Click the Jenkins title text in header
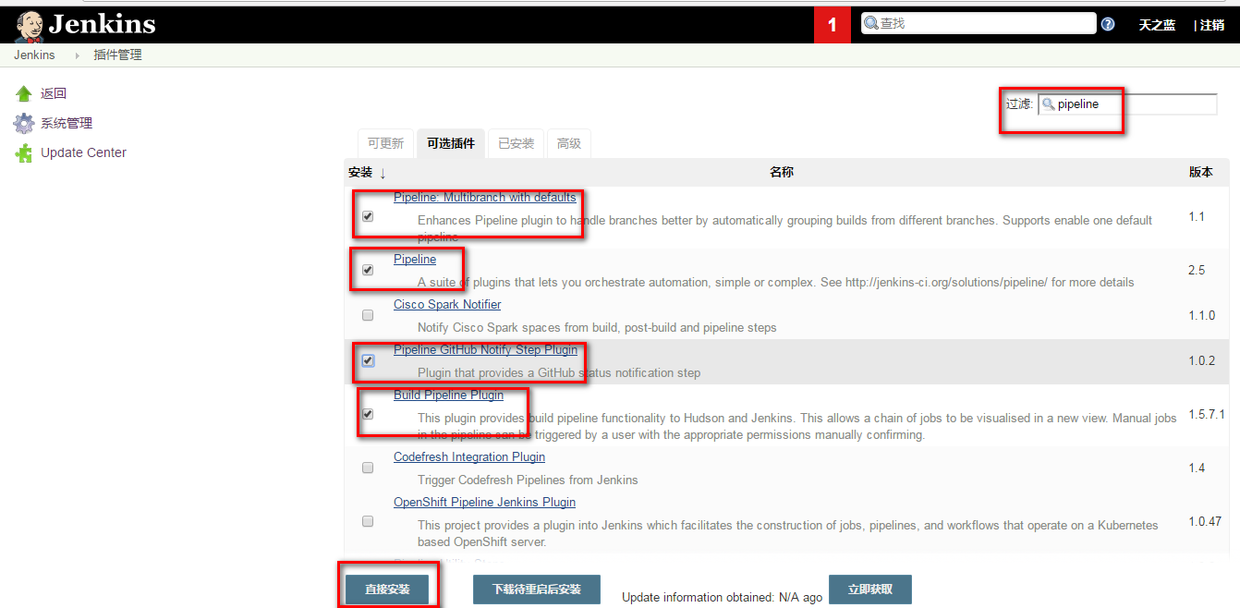This screenshot has height=608, width=1240. [102, 24]
